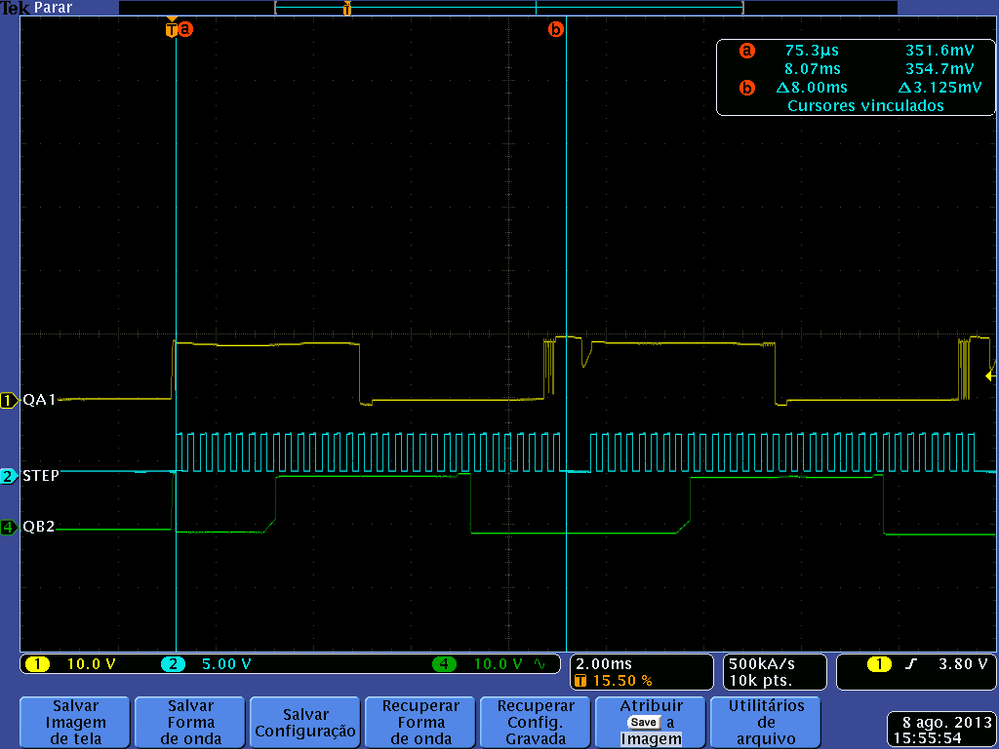
Task: Click the 2.00ms timebase readout
Action: click(x=604, y=664)
